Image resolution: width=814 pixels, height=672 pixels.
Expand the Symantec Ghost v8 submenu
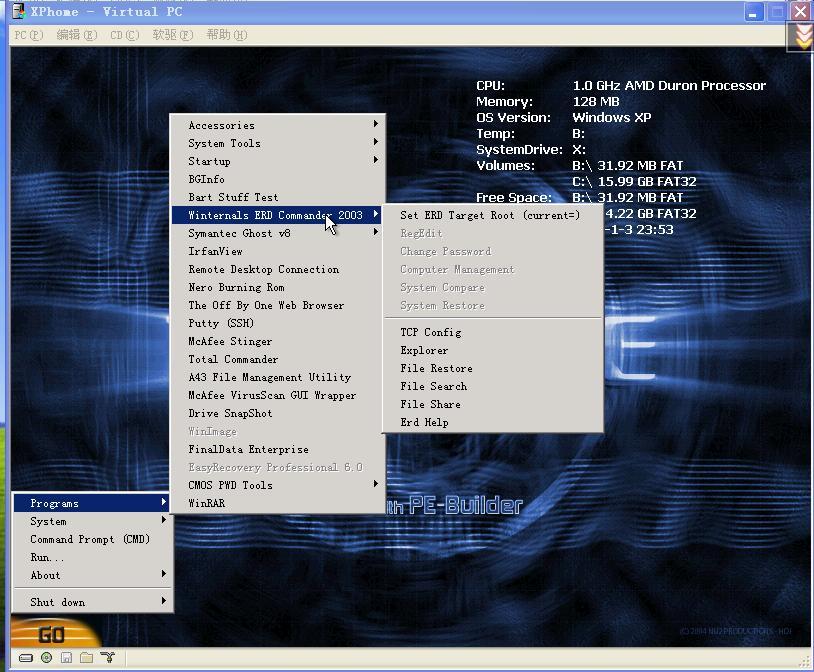(x=278, y=233)
